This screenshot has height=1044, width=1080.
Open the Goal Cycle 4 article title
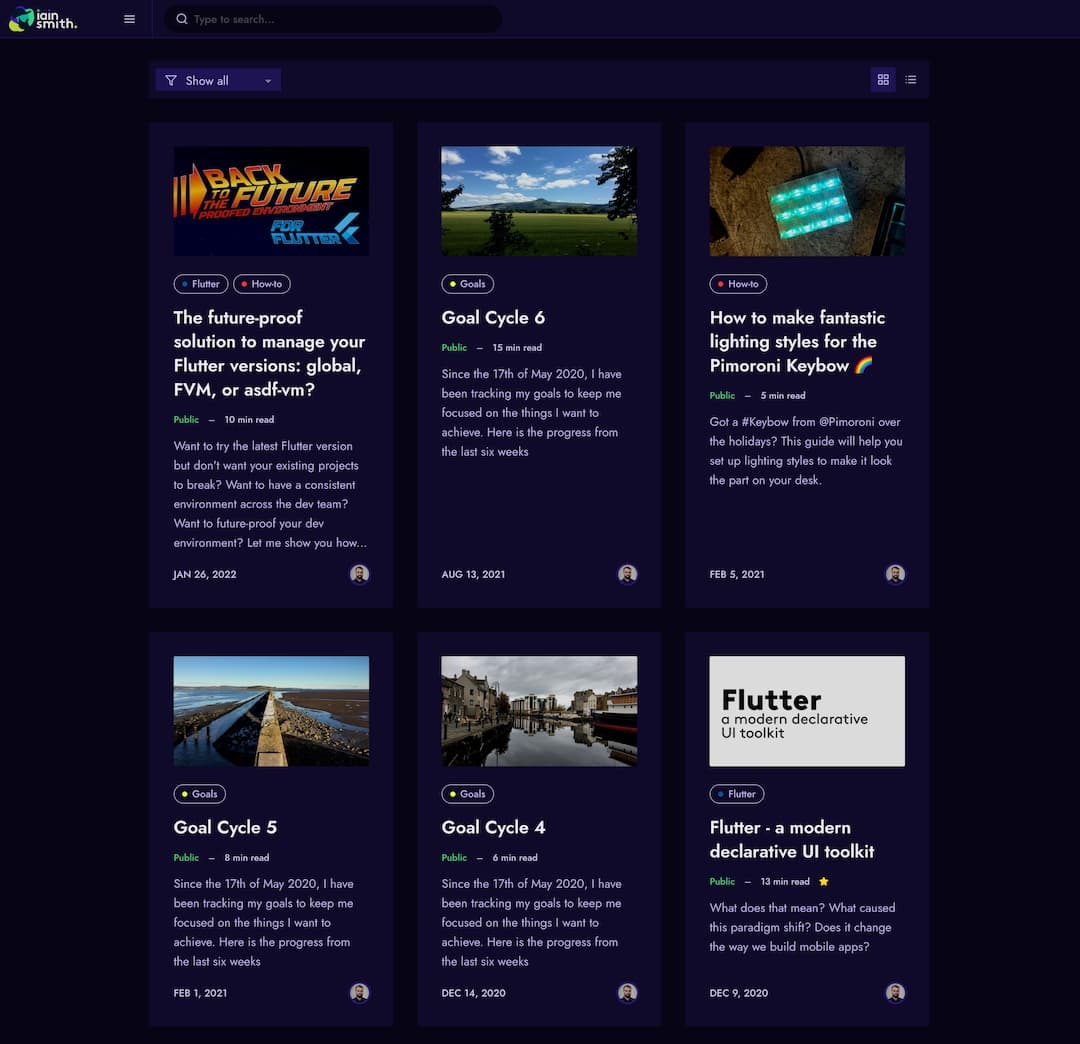[x=493, y=827]
